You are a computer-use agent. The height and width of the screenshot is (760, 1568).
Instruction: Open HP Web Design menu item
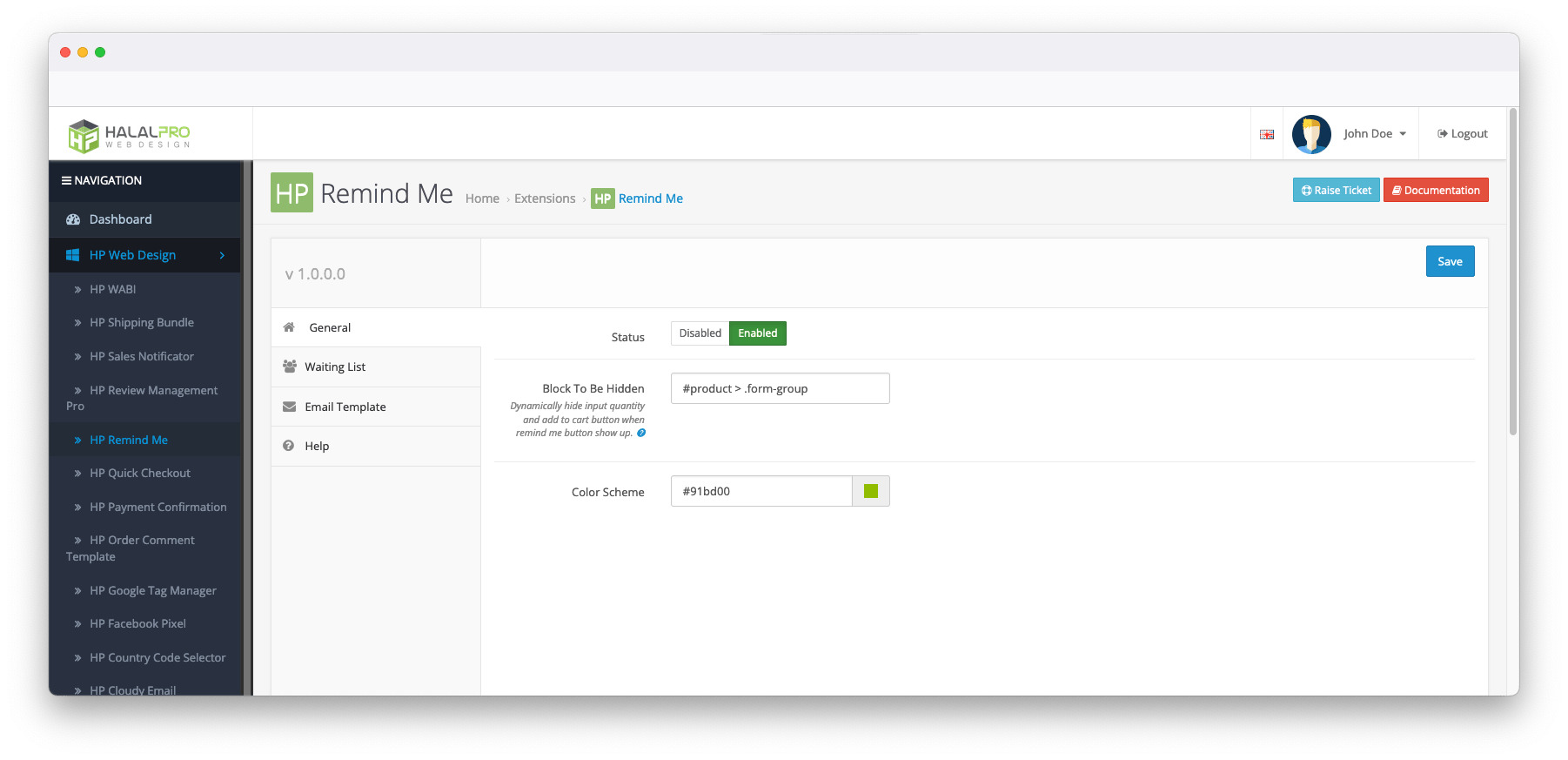coord(144,255)
